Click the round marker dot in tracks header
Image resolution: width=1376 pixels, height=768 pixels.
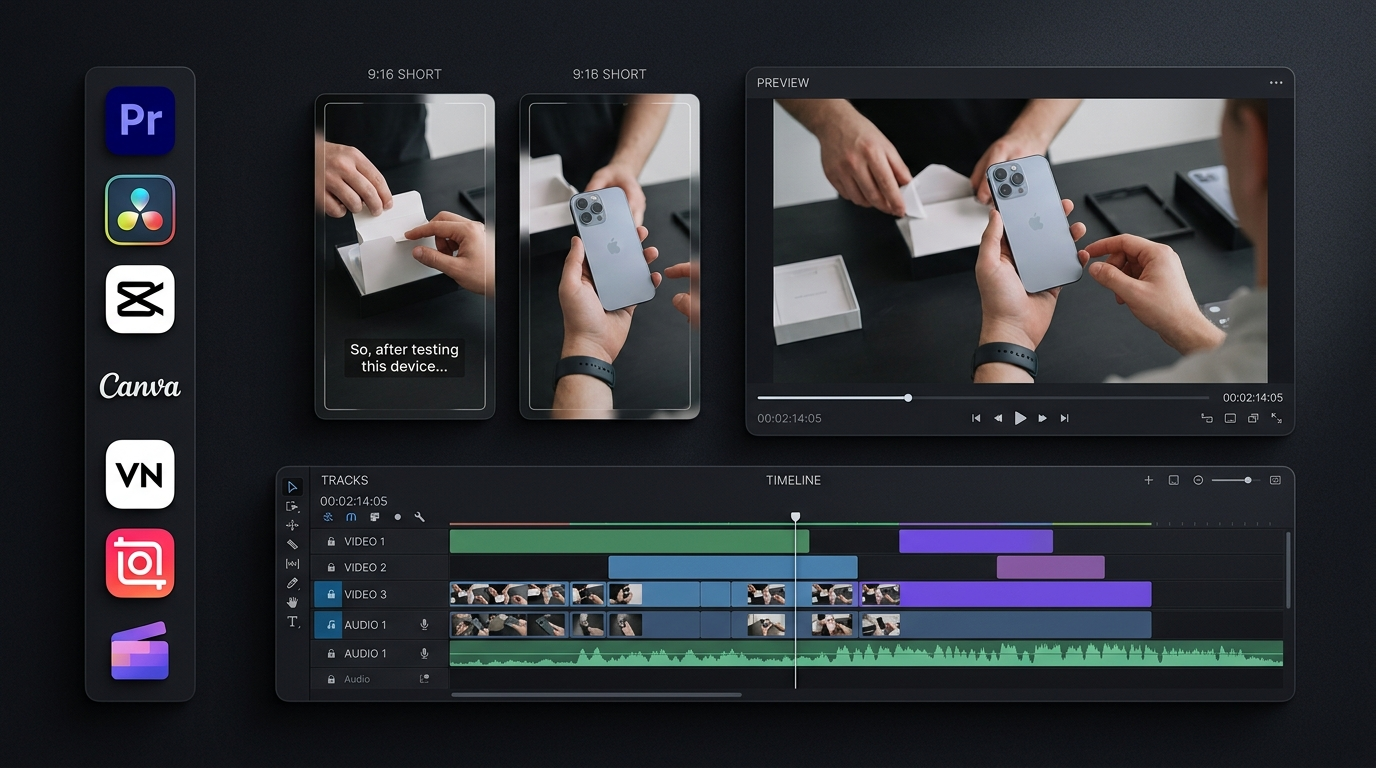click(397, 517)
